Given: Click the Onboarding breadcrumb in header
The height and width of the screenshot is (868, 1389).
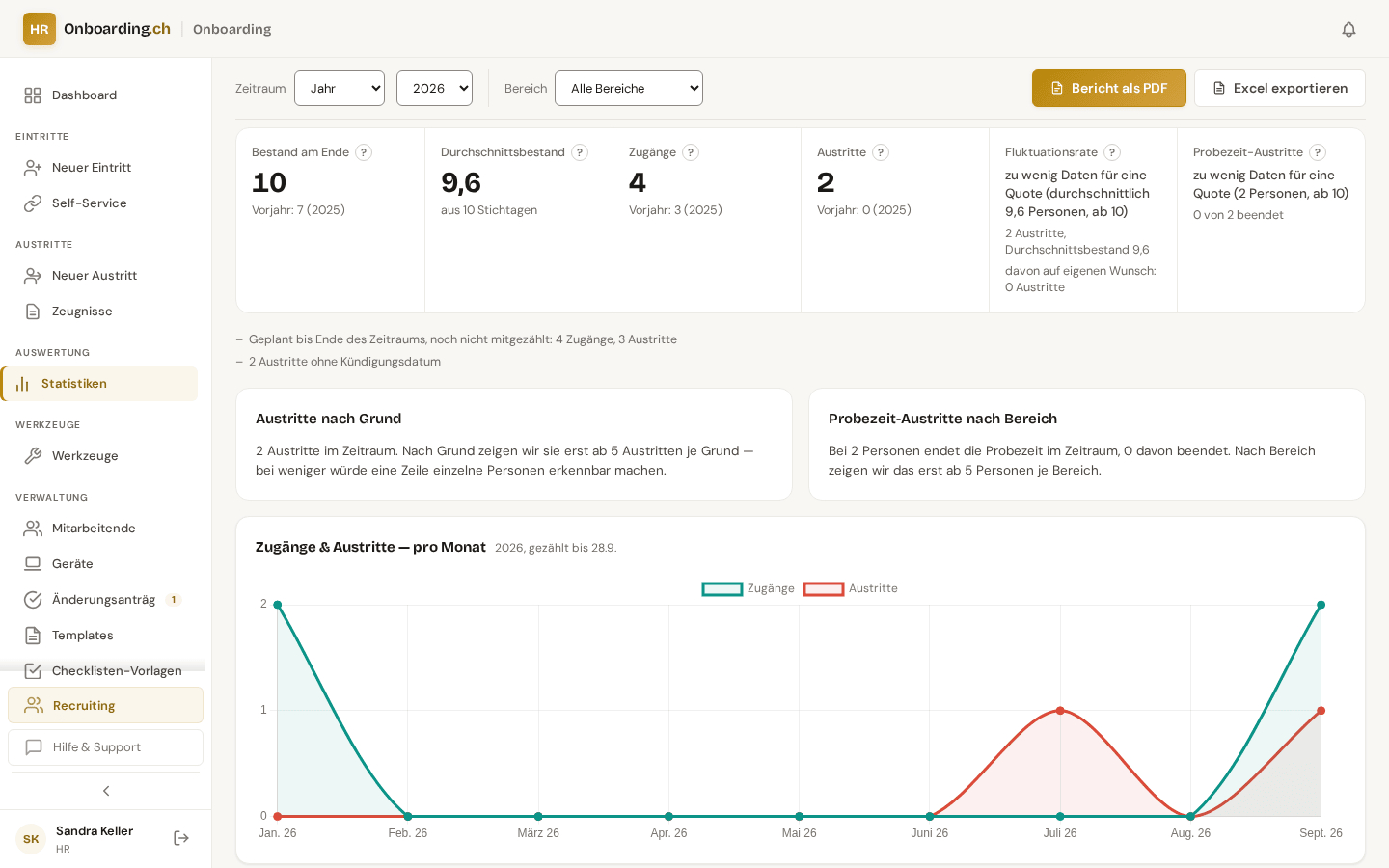Looking at the screenshot, I should (232, 29).
